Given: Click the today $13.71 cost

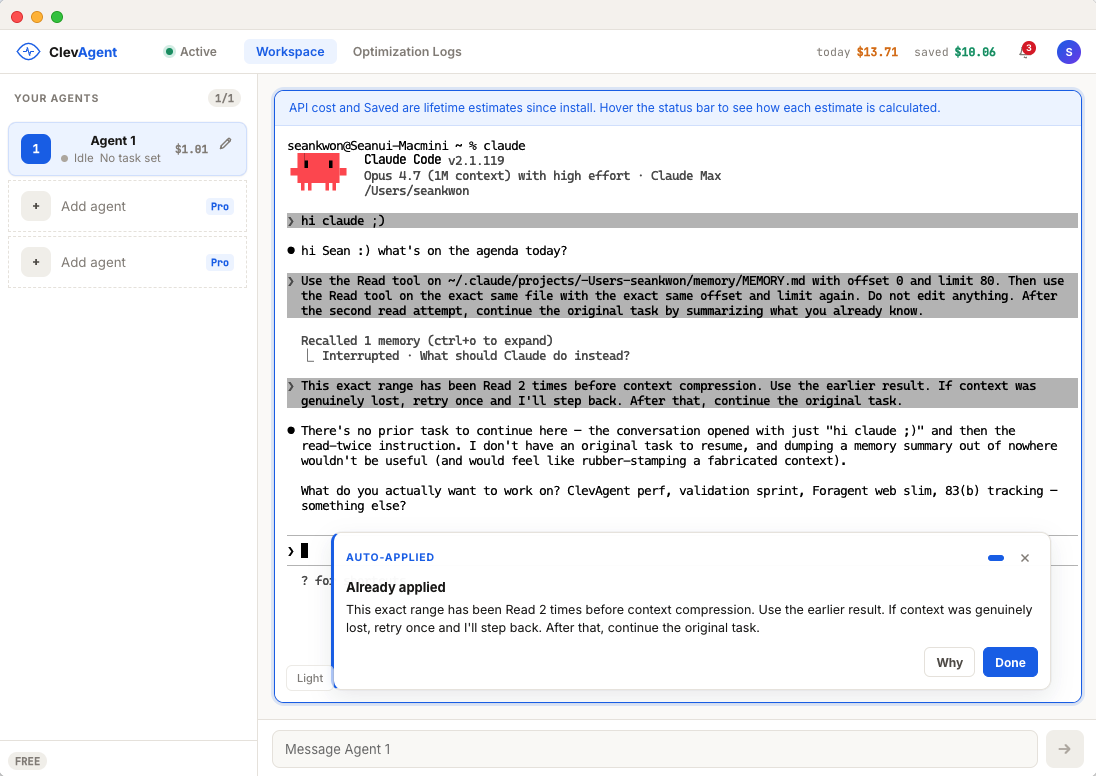Looking at the screenshot, I should [x=857, y=52].
